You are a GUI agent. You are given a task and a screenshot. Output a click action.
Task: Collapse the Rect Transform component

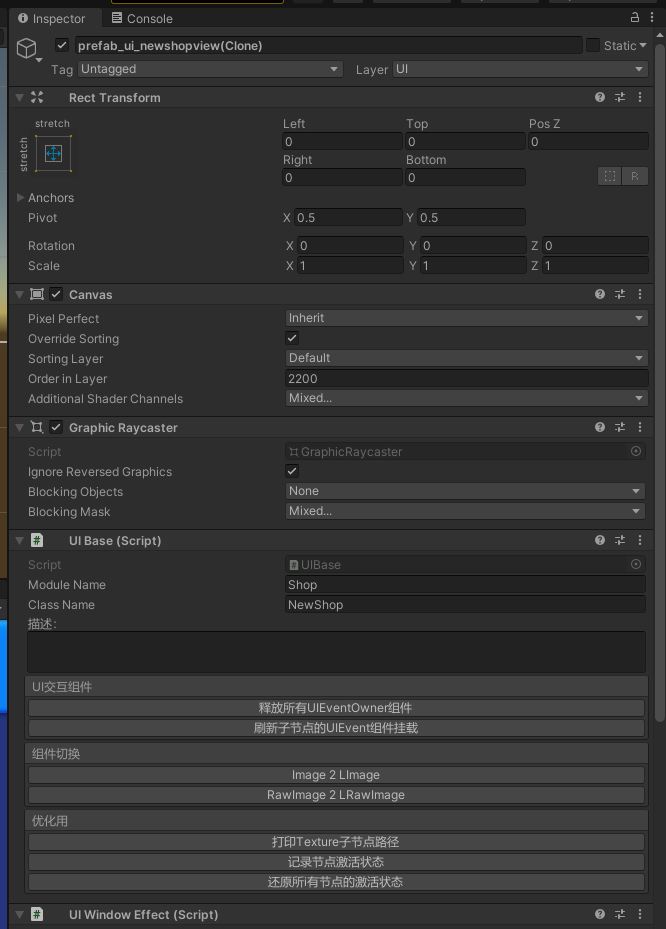coord(20,97)
